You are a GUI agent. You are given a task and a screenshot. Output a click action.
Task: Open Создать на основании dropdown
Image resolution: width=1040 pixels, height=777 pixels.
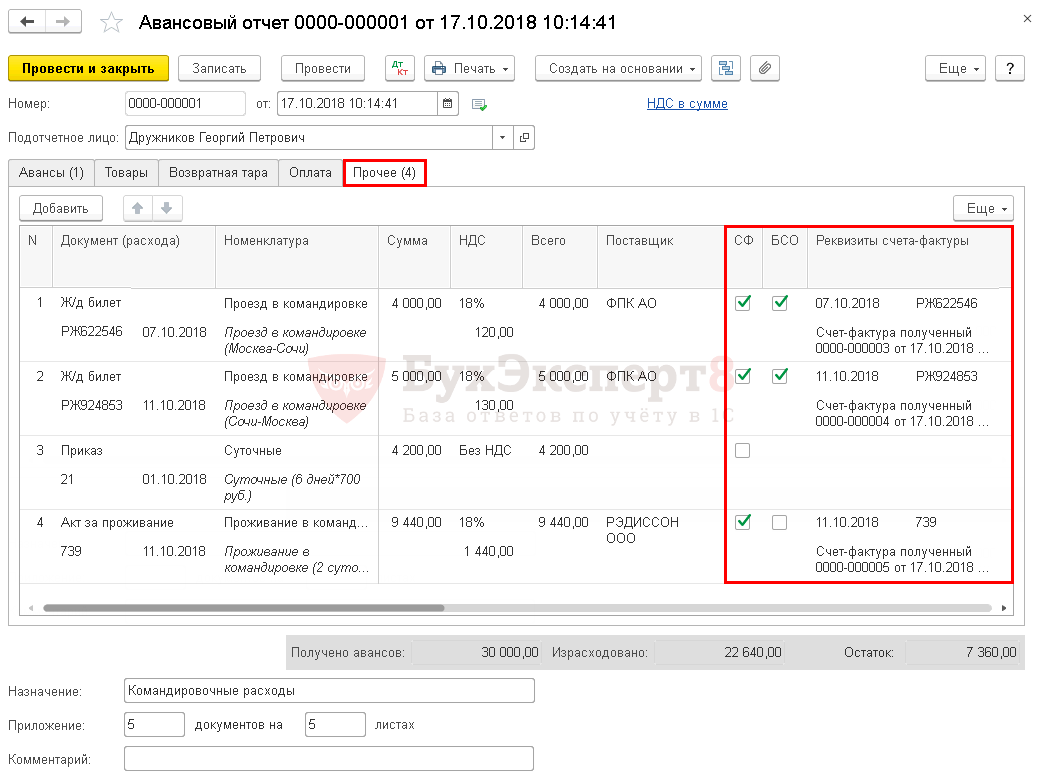click(x=618, y=68)
